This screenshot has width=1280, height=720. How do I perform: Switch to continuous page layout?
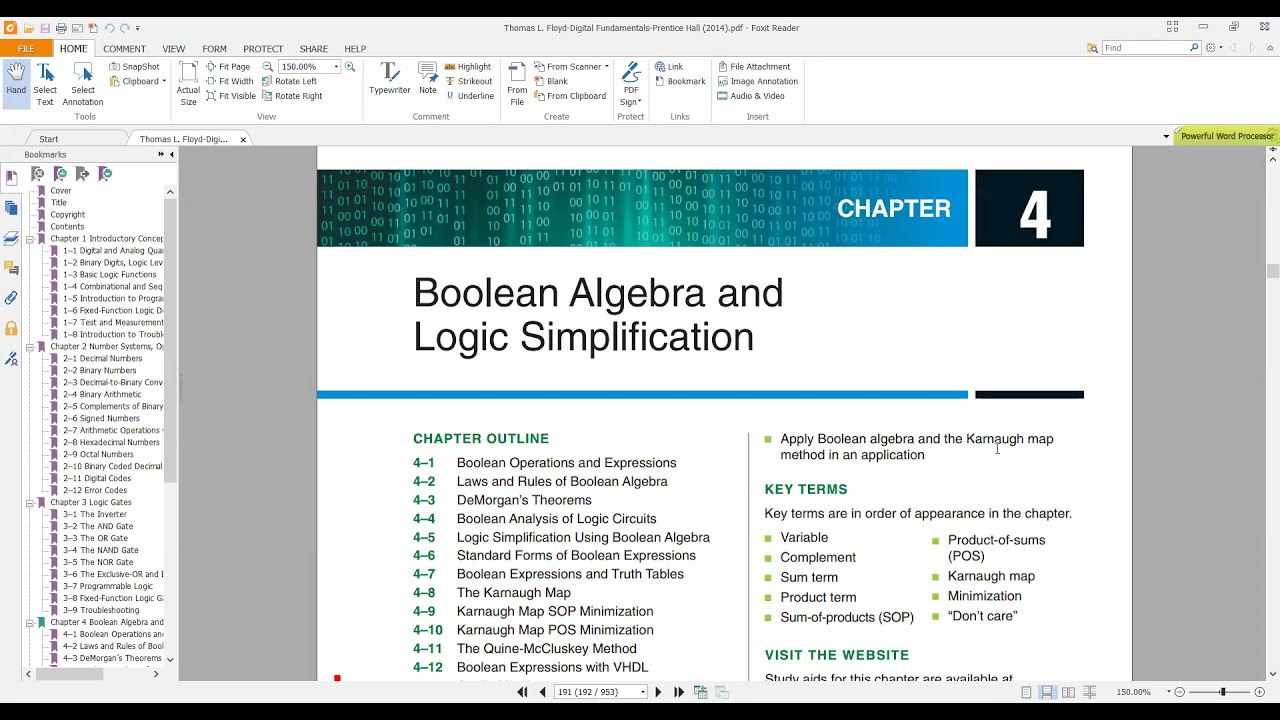point(1047,692)
